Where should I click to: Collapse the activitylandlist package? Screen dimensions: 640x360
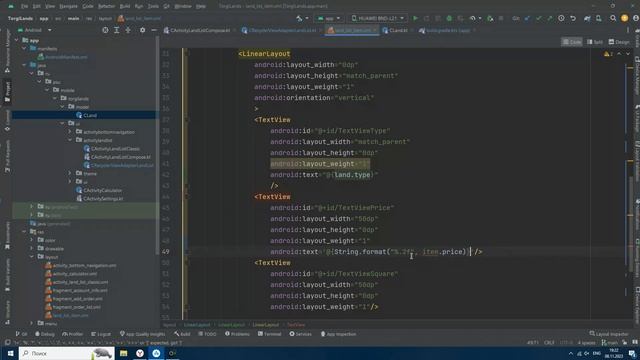[70, 140]
